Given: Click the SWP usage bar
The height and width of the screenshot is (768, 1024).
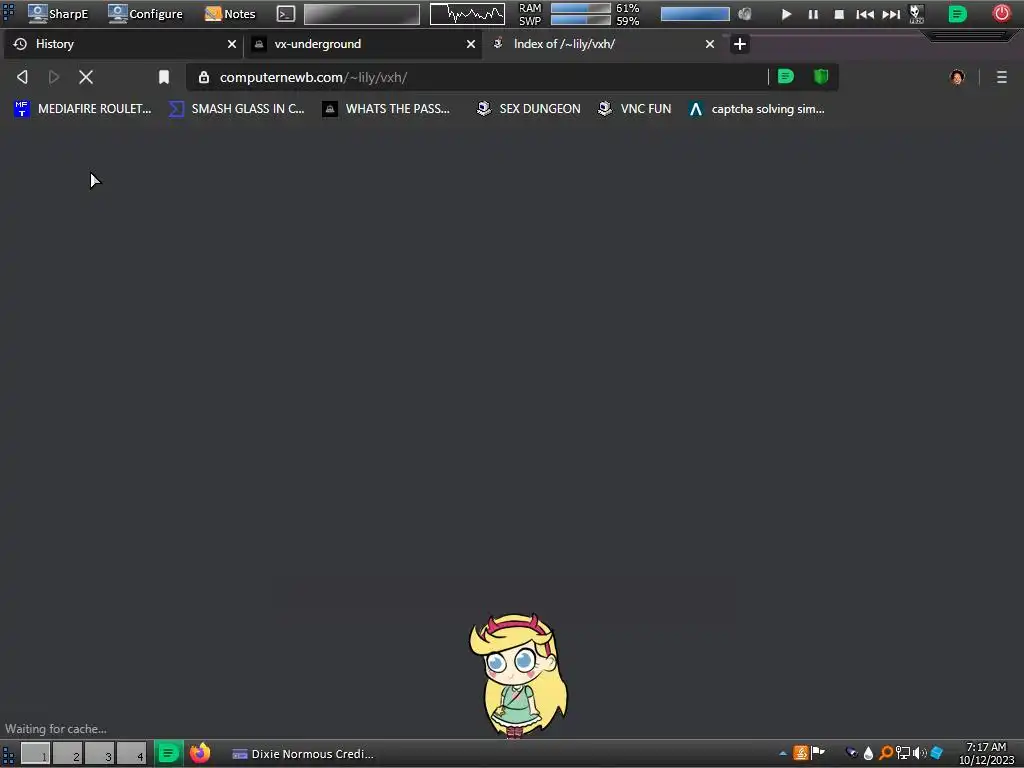Looking at the screenshot, I should (x=581, y=20).
